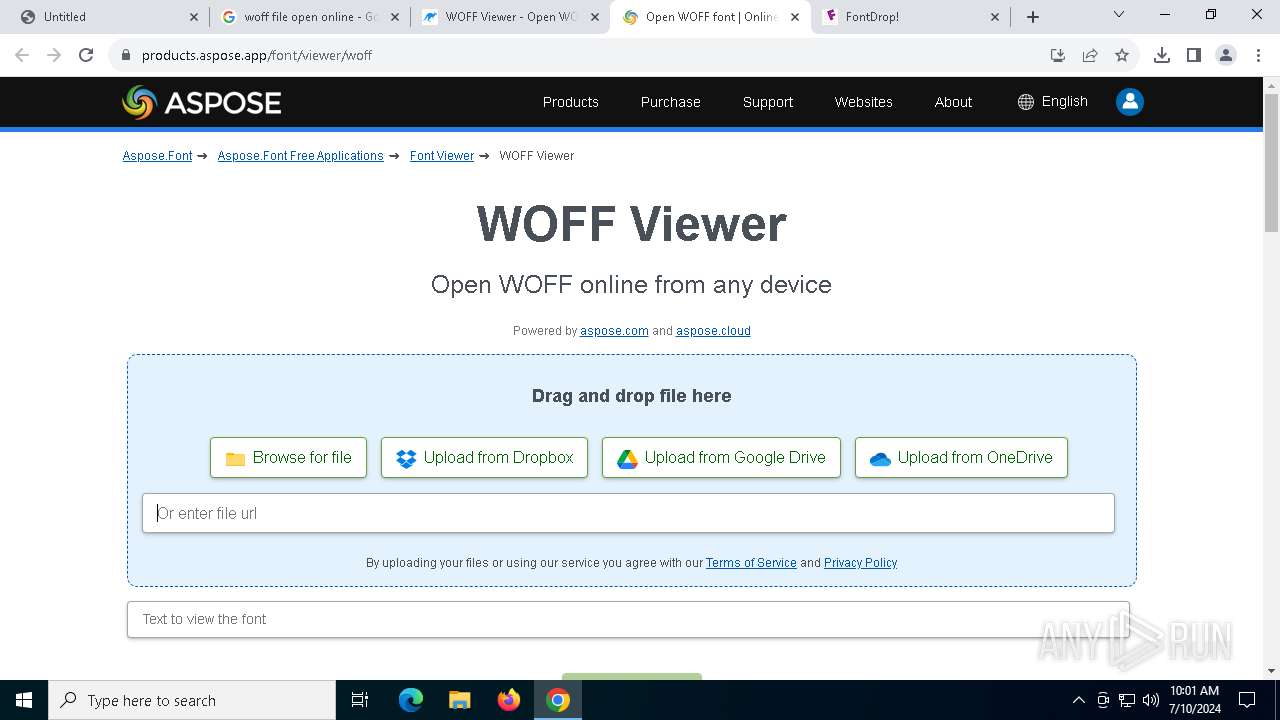Open the aspose.cloud link
1280x720 pixels.
[713, 331]
